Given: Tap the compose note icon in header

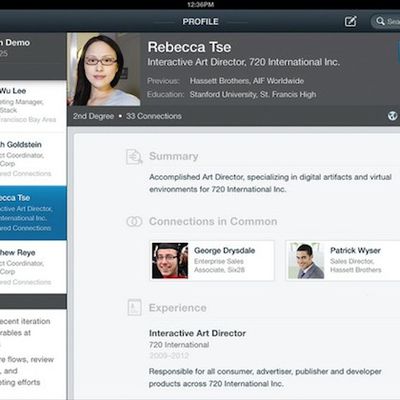Looking at the screenshot, I should point(350,22).
